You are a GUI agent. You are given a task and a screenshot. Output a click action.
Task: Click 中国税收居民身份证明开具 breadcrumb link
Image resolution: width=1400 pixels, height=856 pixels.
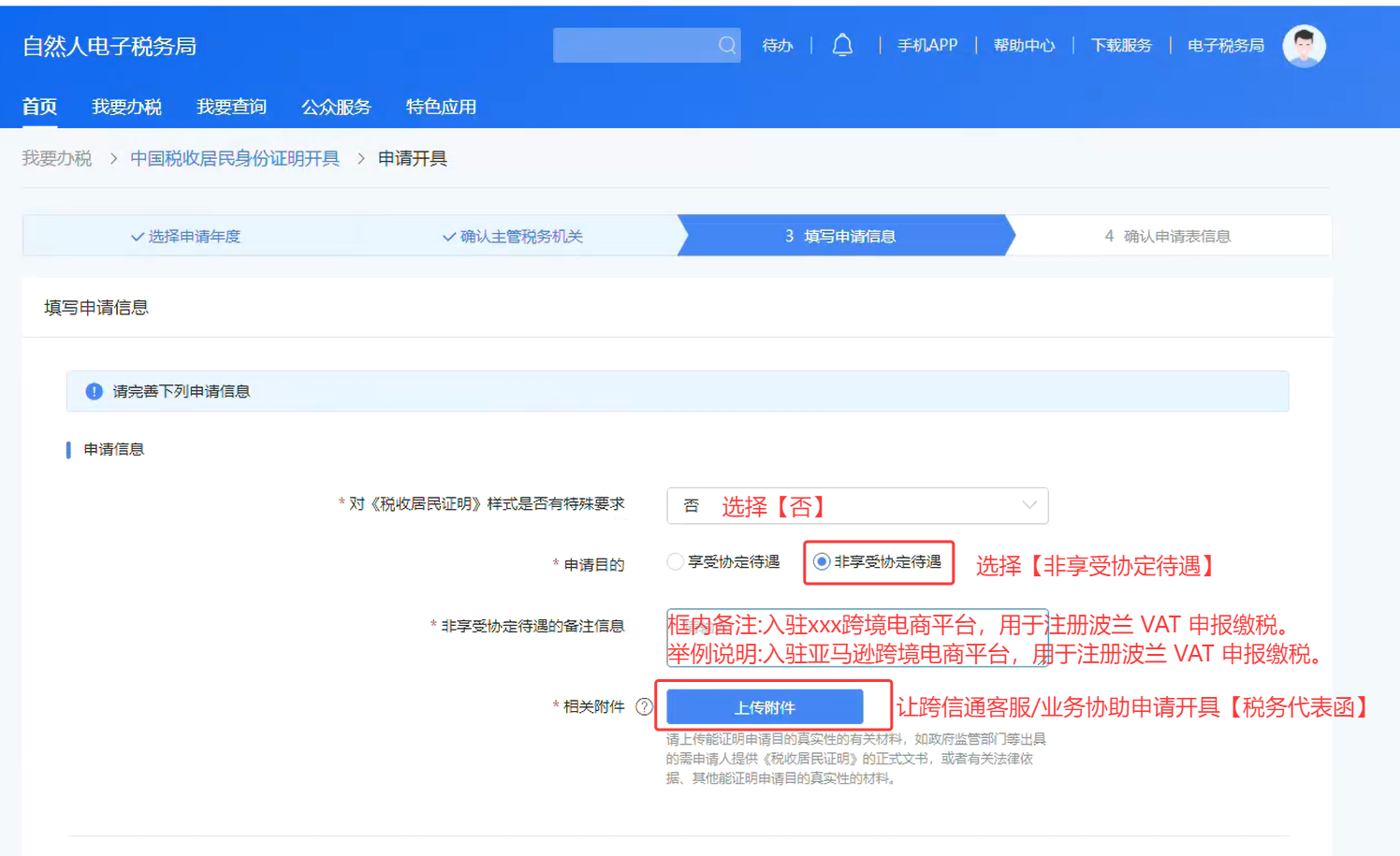pyautogui.click(x=234, y=158)
